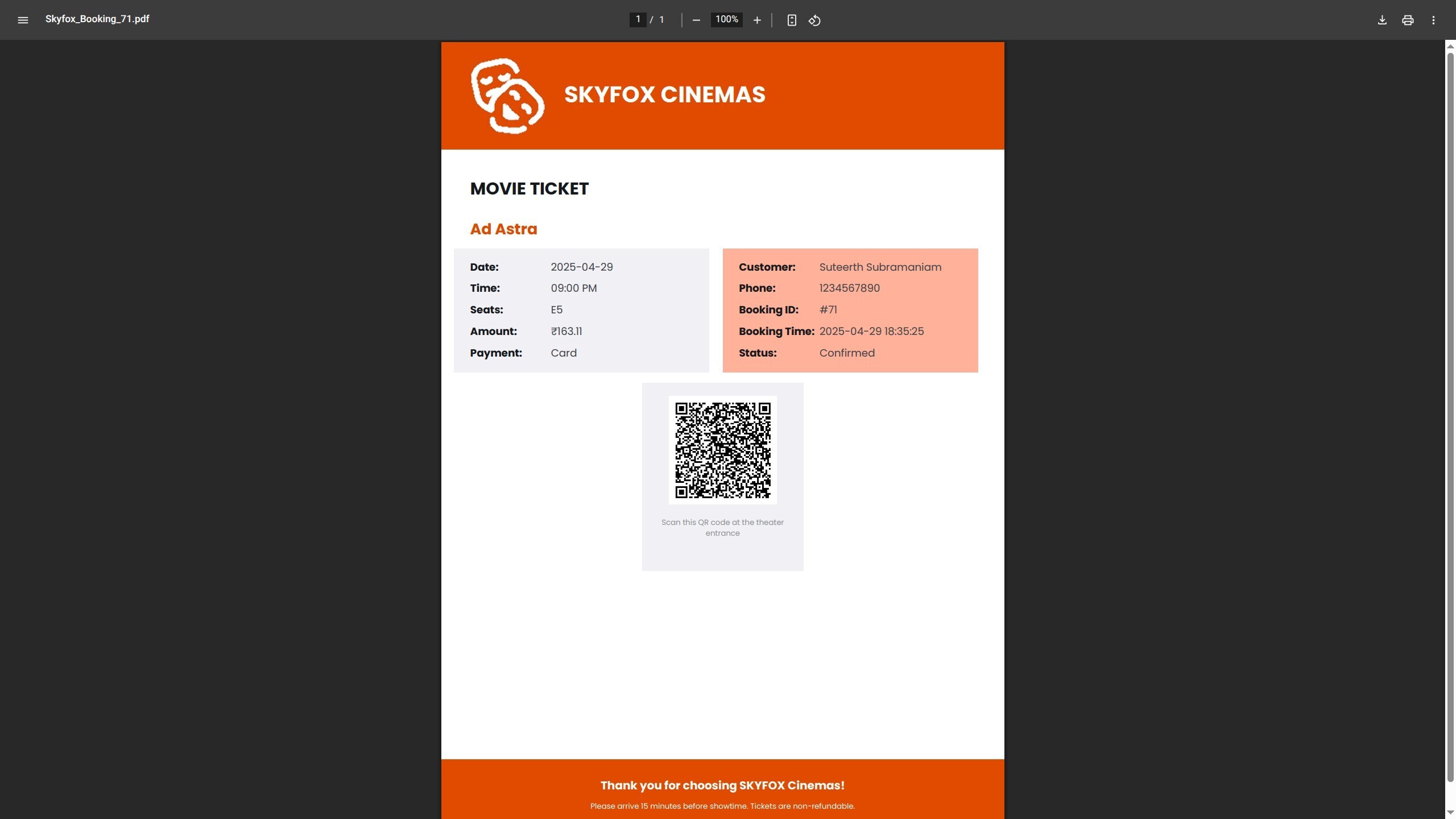The image size is (1456, 819).
Task: Click the zoom out minus icon
Action: point(696,20)
